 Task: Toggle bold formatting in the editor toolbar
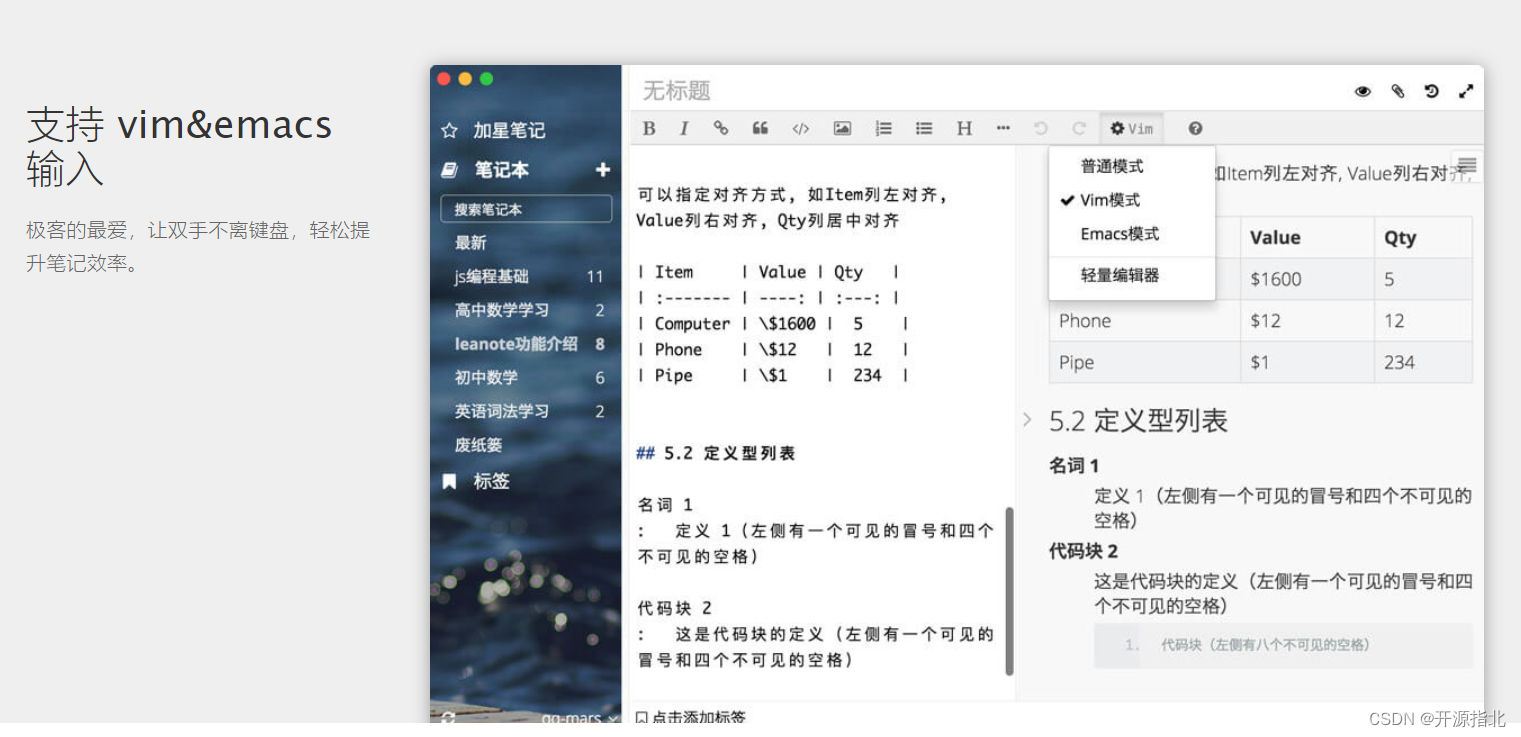click(x=648, y=128)
